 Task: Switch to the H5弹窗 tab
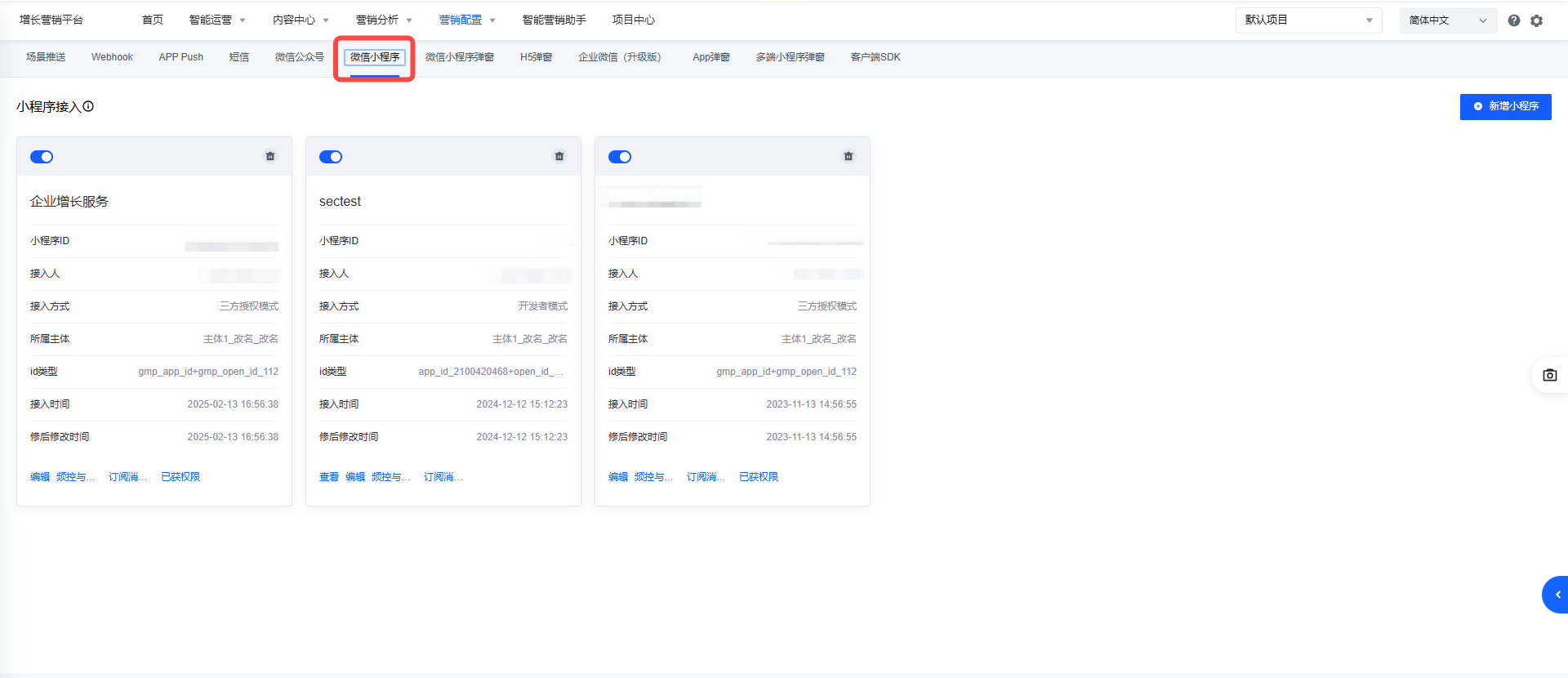click(x=536, y=57)
